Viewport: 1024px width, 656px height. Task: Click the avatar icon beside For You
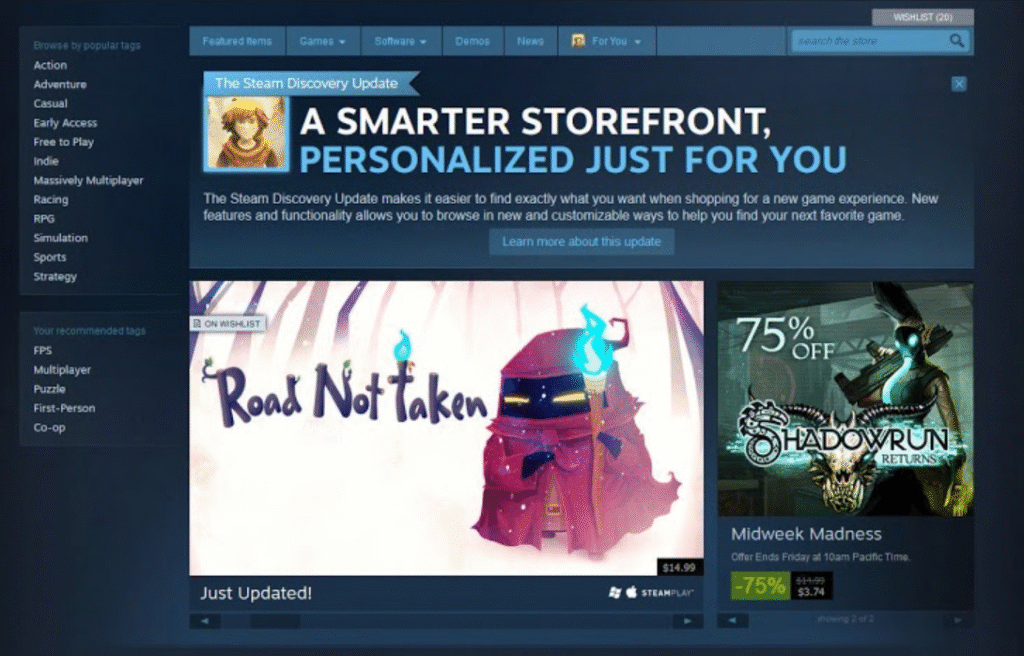(x=578, y=41)
